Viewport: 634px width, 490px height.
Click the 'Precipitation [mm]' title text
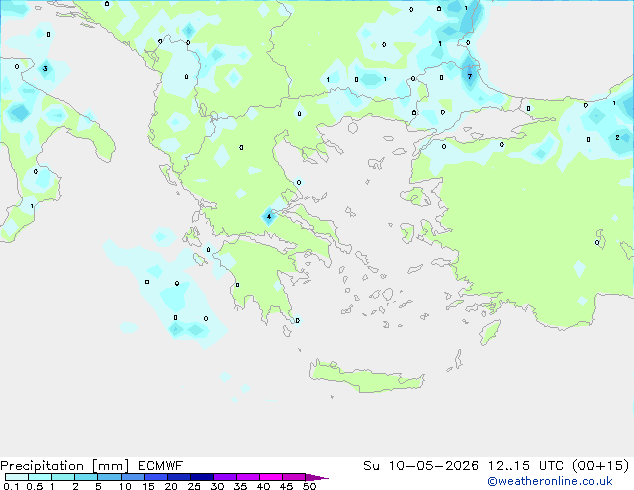(65, 466)
